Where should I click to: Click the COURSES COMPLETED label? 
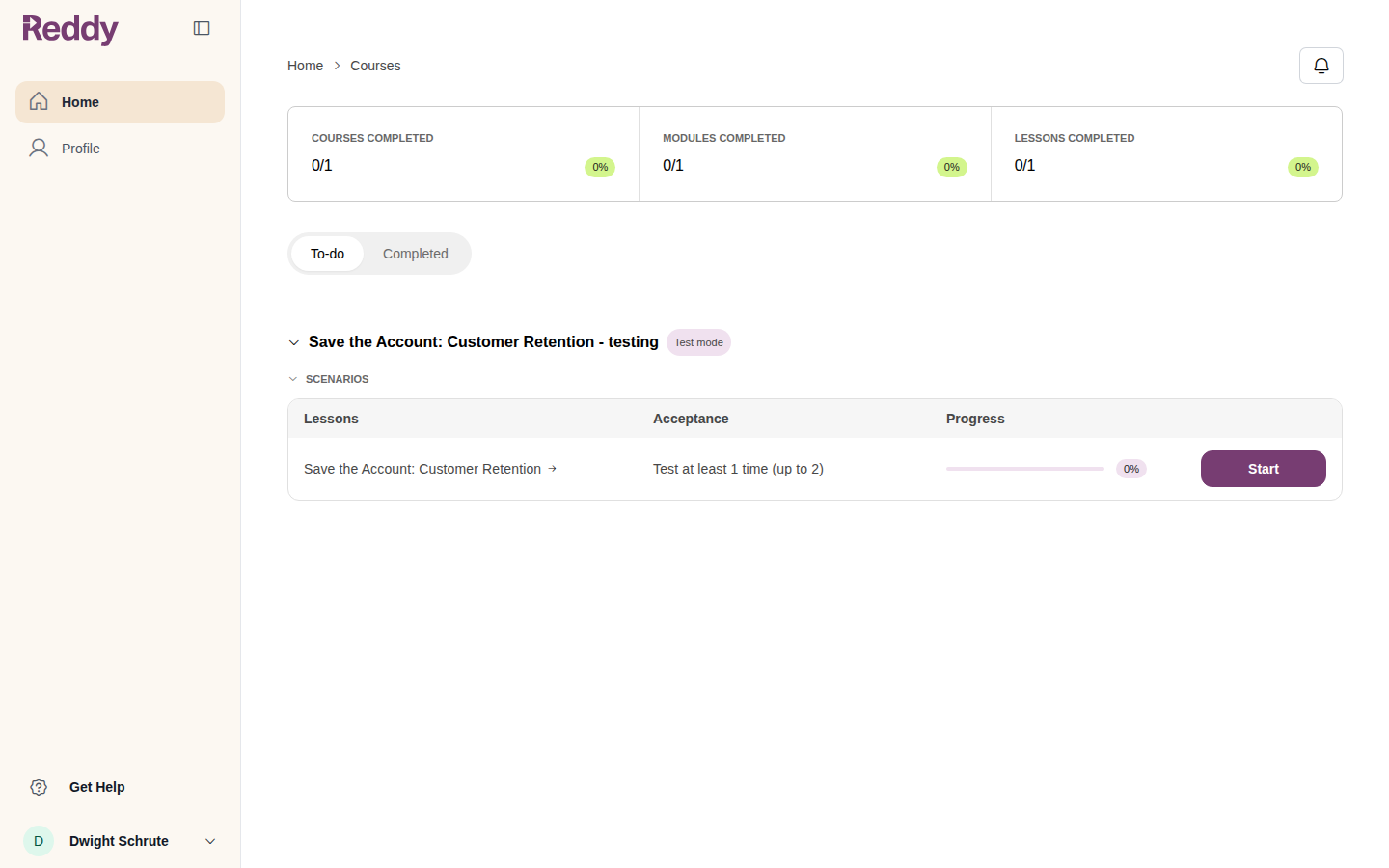372,138
